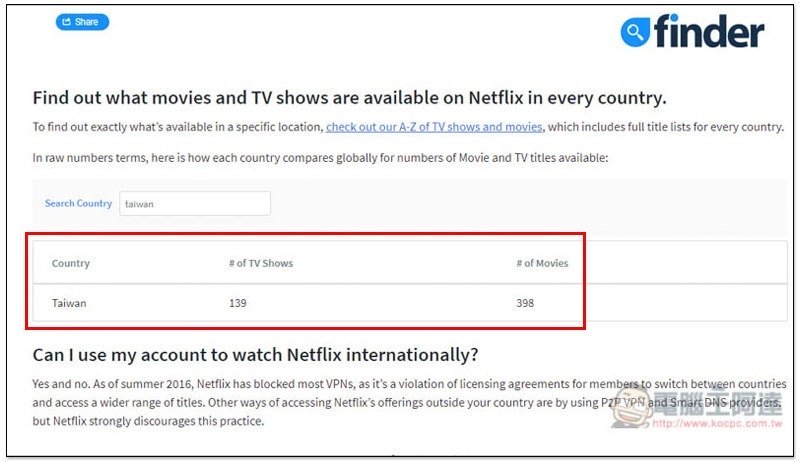Click the 139 TV shows value
Screen dimensions: 800x462
point(237,303)
